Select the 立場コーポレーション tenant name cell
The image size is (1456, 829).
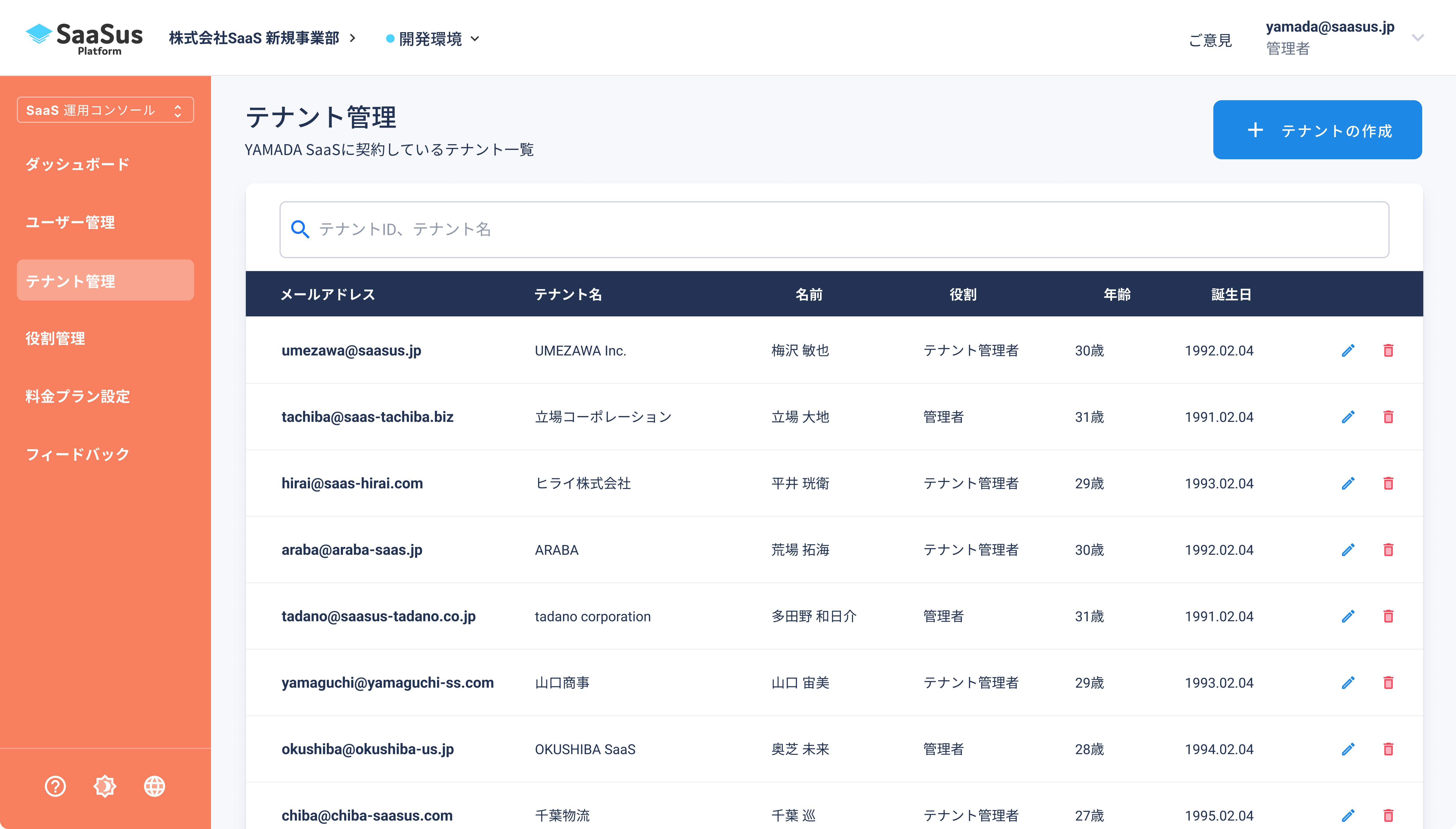tap(603, 417)
